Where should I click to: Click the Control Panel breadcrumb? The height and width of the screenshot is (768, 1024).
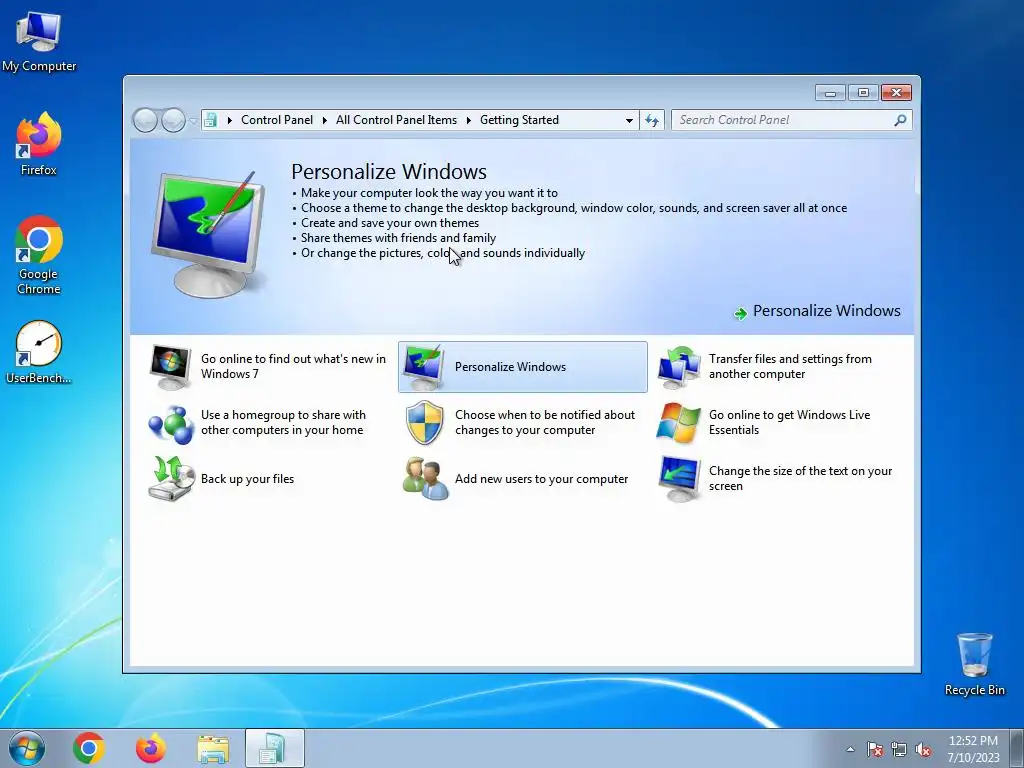(277, 120)
